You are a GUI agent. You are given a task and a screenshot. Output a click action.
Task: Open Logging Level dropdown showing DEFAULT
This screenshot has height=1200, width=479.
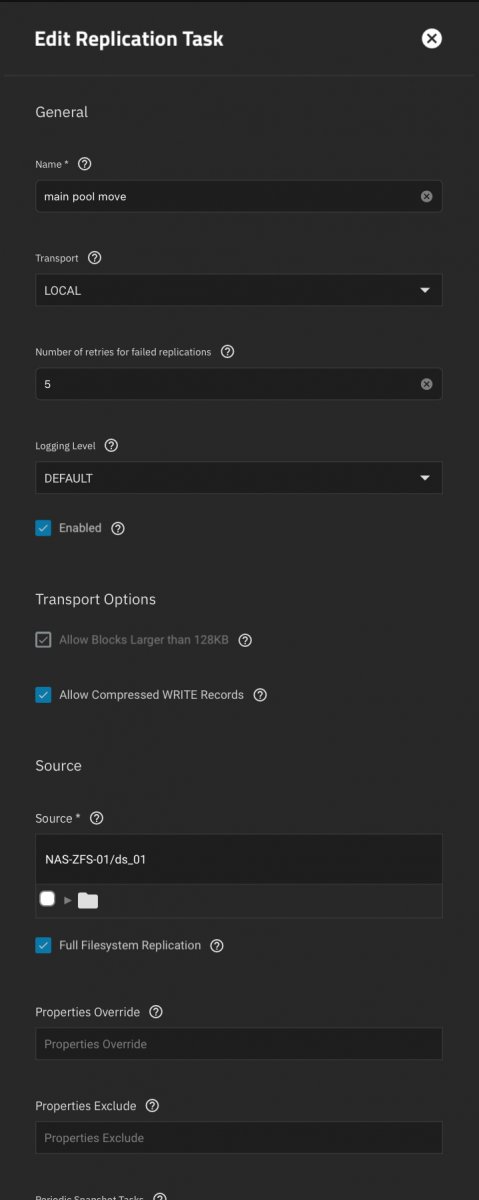point(239,478)
